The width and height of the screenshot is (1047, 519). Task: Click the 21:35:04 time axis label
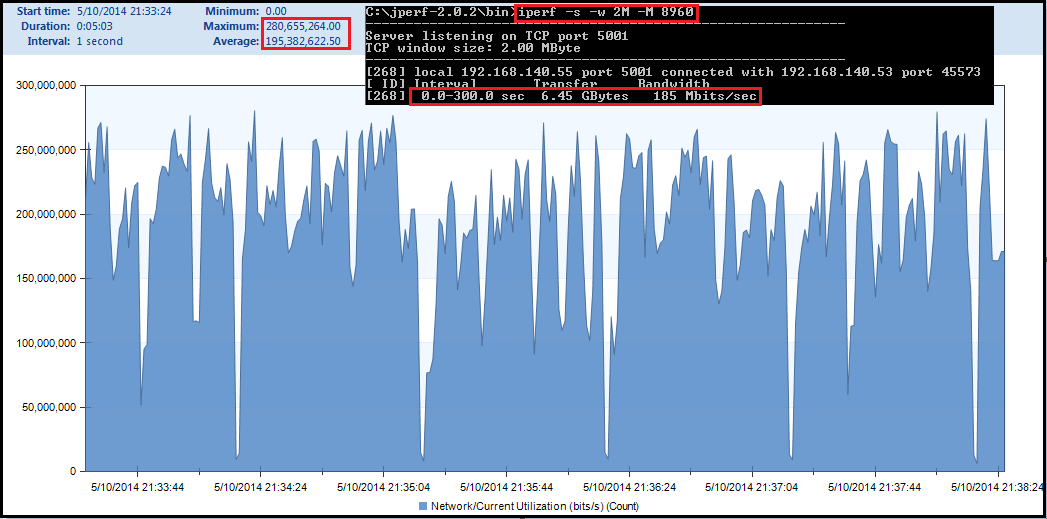tap(383, 487)
